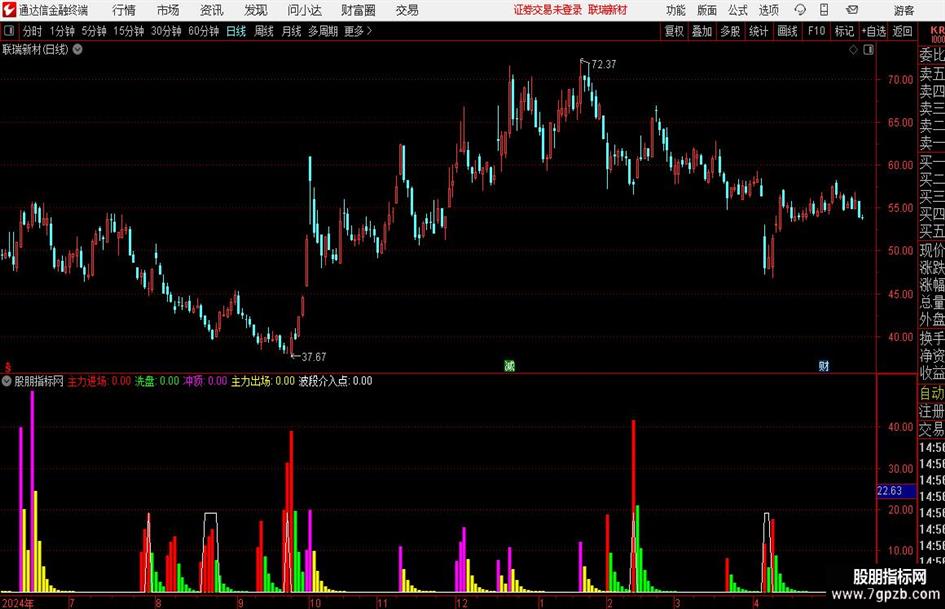This screenshot has width=945, height=609.
Task: Click the 注册 register button in the right panel
Action: click(932, 411)
